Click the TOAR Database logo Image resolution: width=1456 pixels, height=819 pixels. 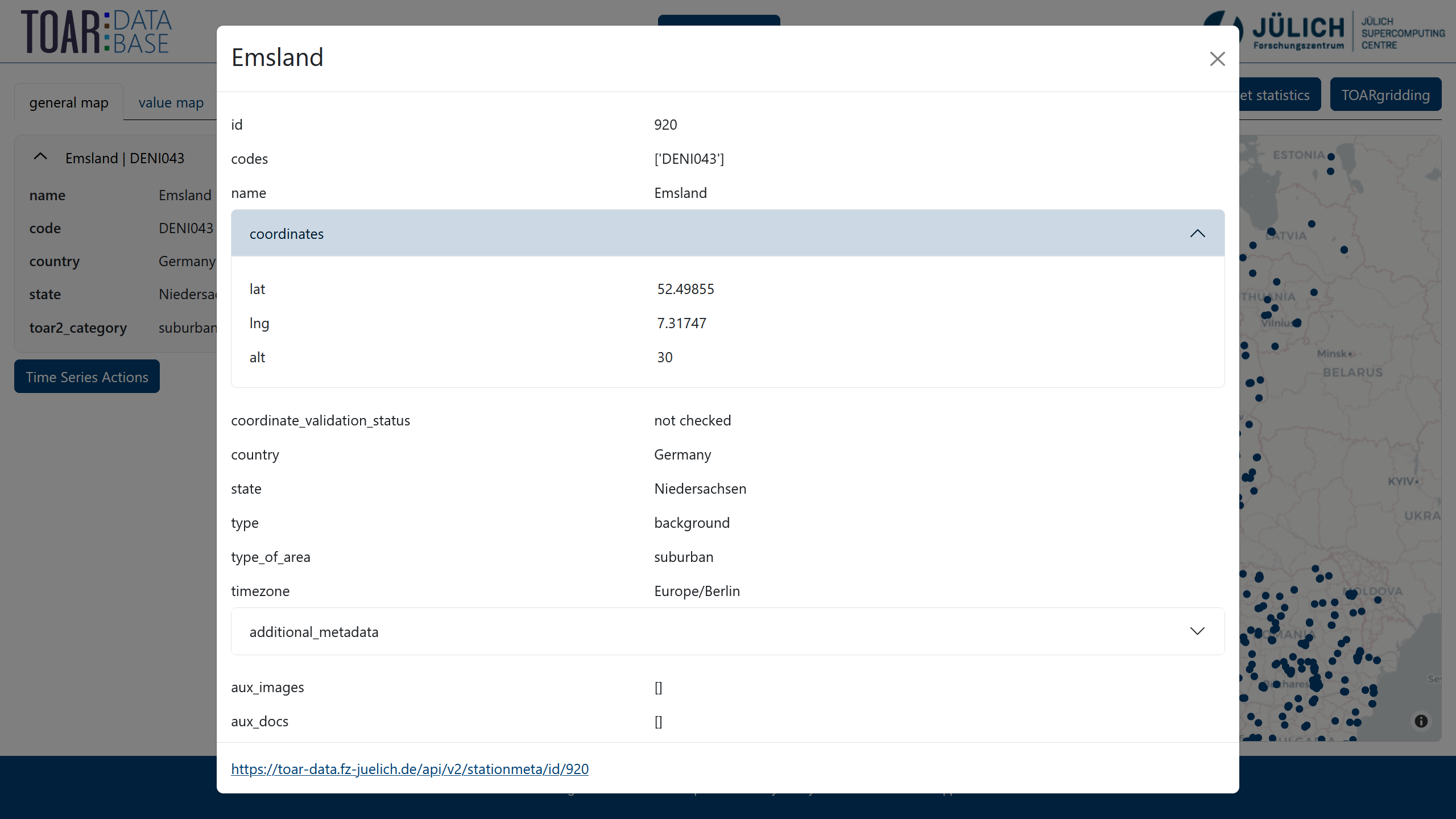click(97, 32)
